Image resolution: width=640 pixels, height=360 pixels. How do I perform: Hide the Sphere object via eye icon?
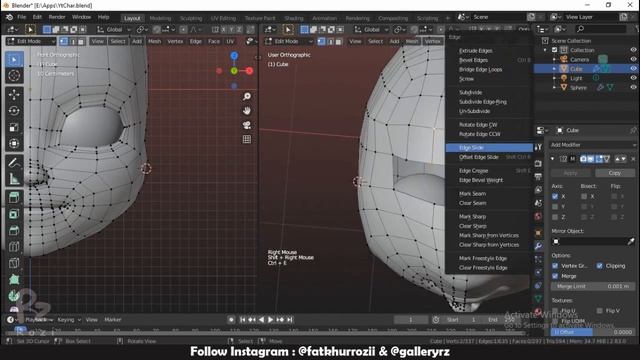point(633,87)
